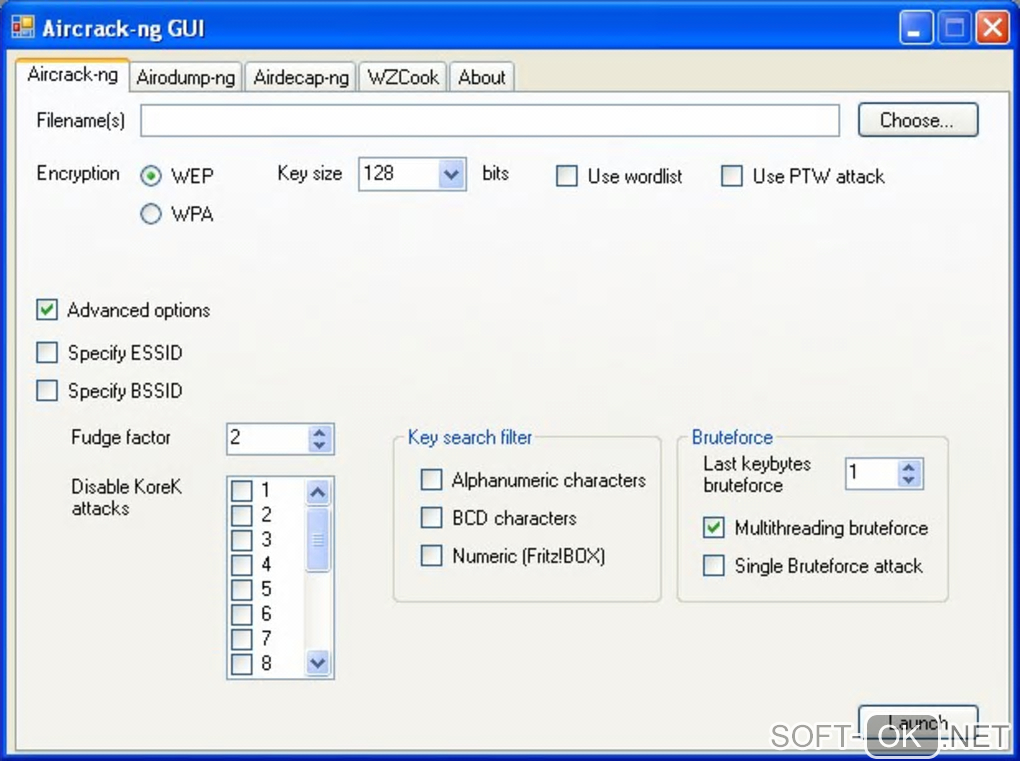
Task: Select WEP encryption radio button
Action: tap(151, 176)
